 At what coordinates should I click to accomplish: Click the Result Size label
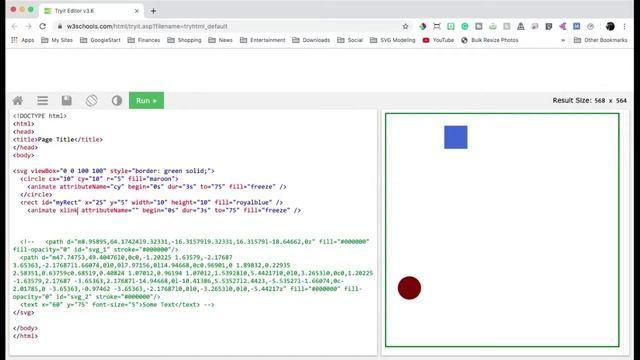pos(589,100)
